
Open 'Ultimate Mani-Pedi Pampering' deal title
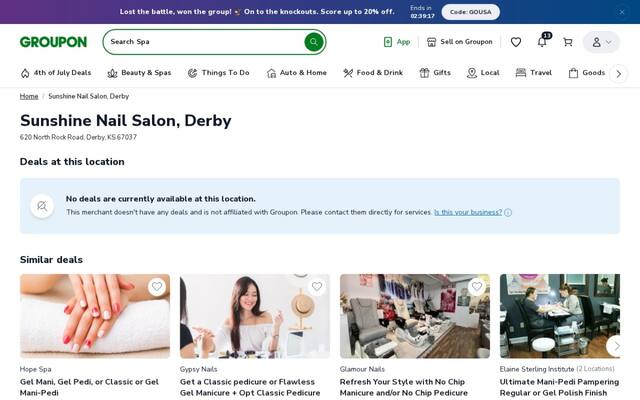pos(559,387)
